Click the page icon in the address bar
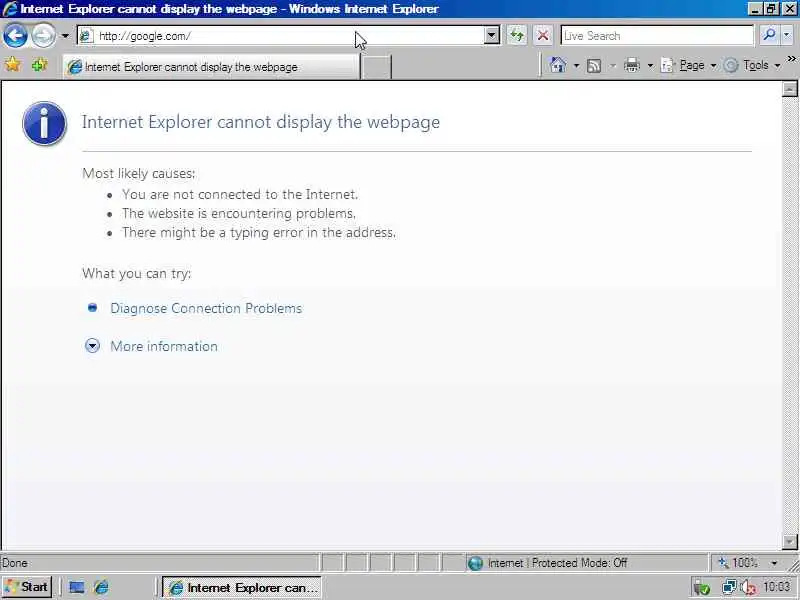Viewport: 800px width, 600px height. [86, 36]
